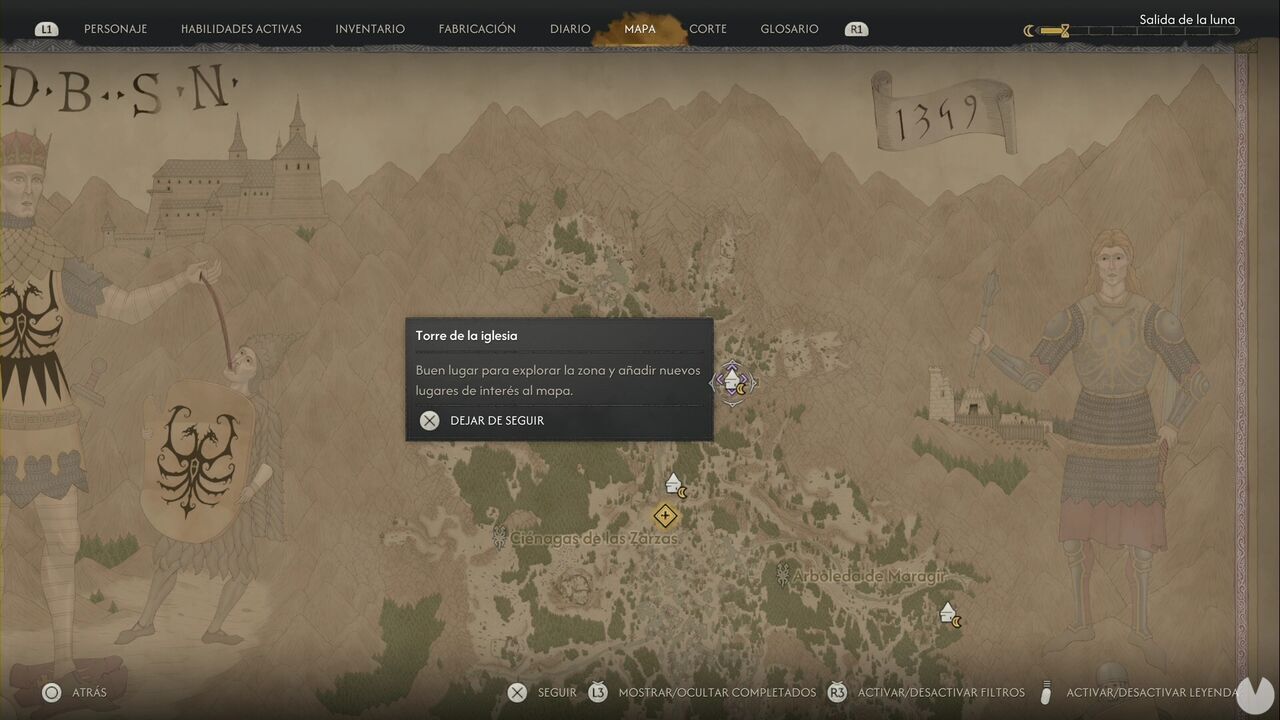
Task: Open the Glosario tab
Action: (x=789, y=29)
